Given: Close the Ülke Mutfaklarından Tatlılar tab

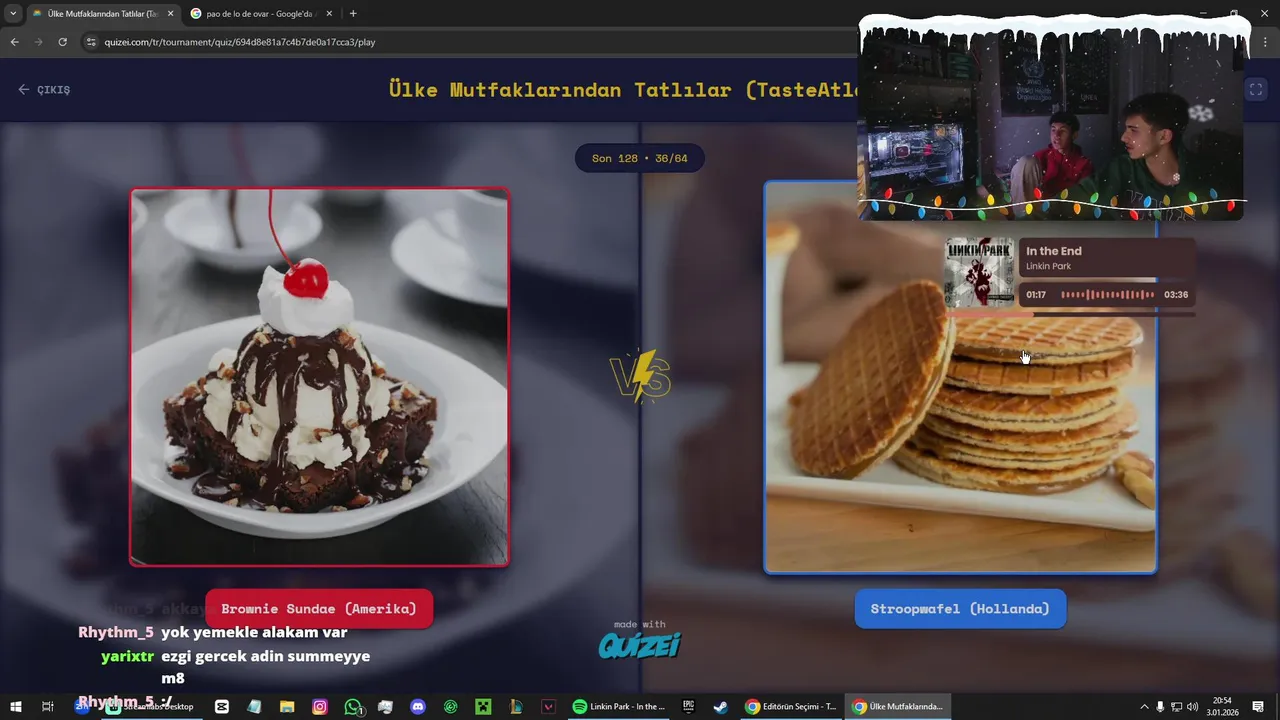Looking at the screenshot, I should (170, 13).
